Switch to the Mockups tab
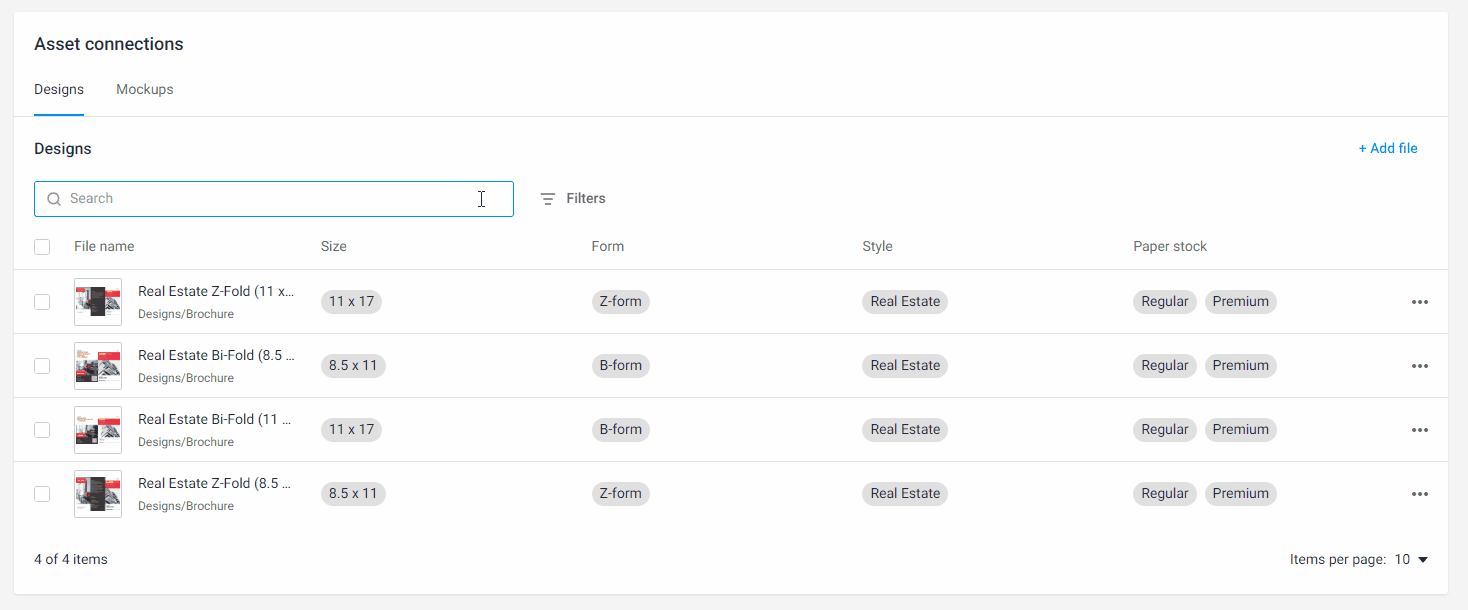1468x610 pixels. coord(144,89)
